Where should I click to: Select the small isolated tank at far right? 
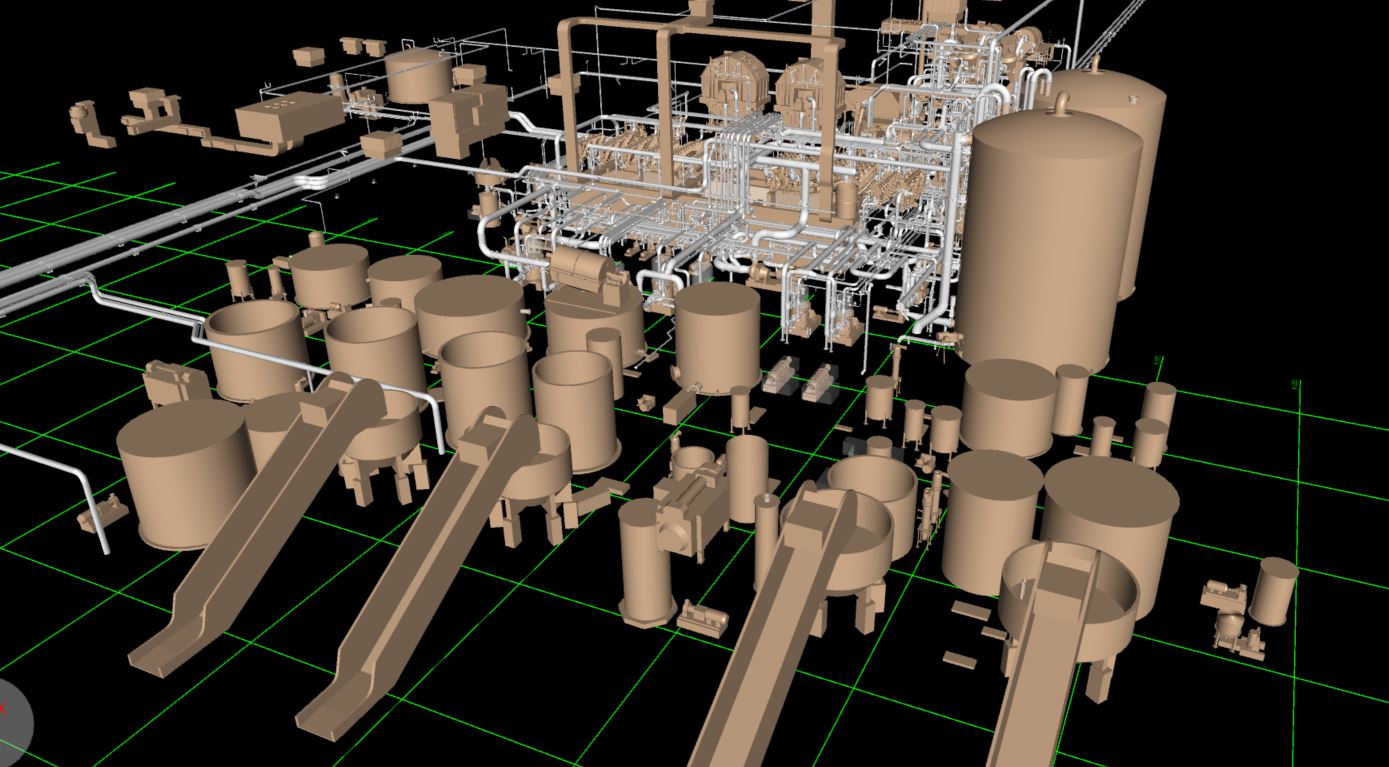tap(1273, 590)
